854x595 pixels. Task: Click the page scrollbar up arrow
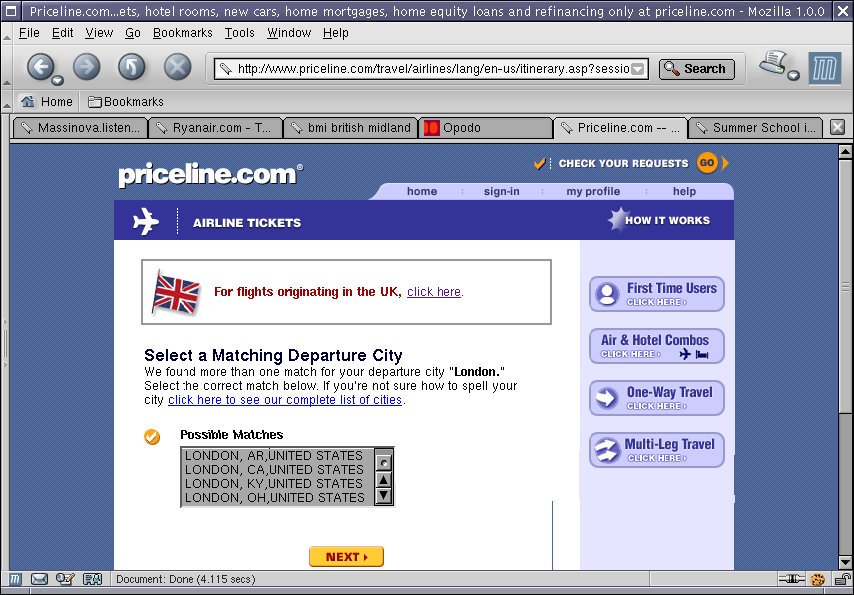[x=845, y=151]
